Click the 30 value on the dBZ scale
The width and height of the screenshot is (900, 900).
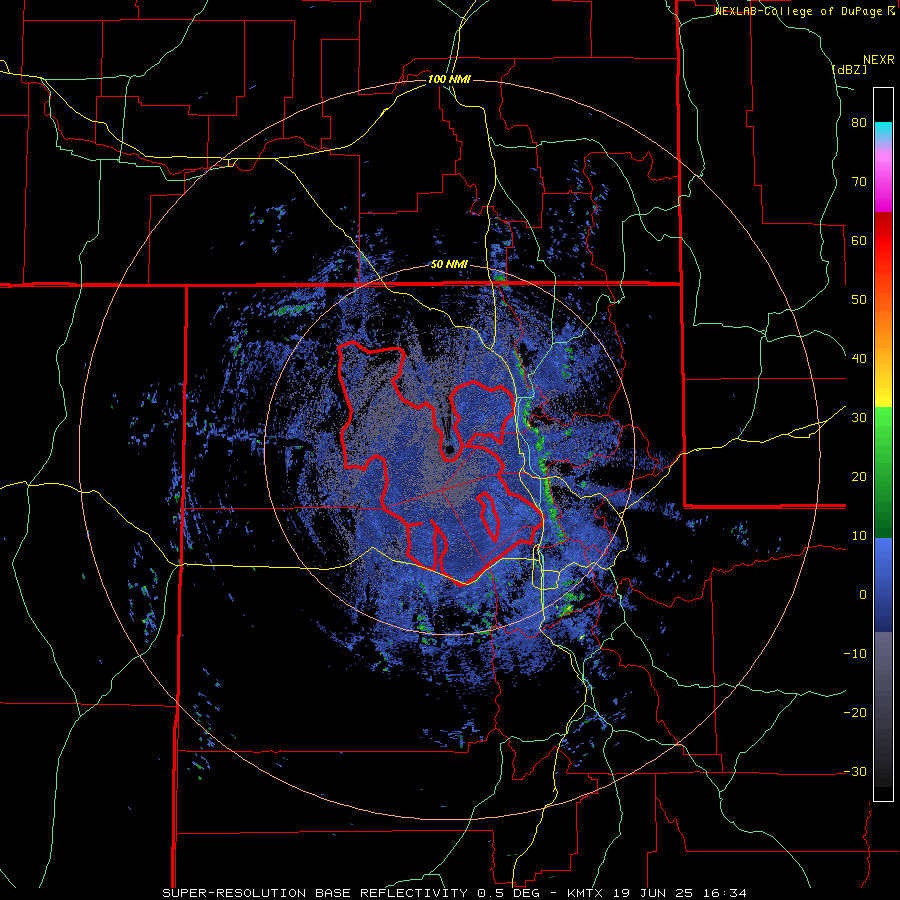click(859, 418)
